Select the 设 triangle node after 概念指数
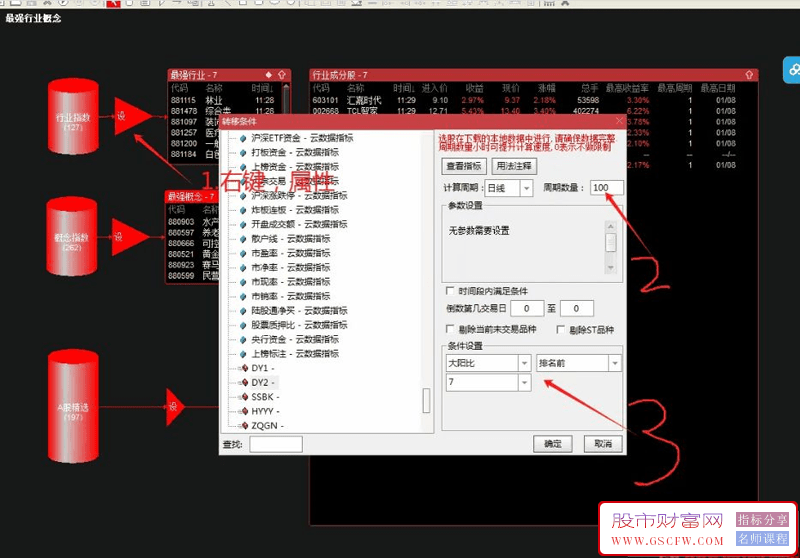This screenshot has width=800, height=558. (130, 237)
